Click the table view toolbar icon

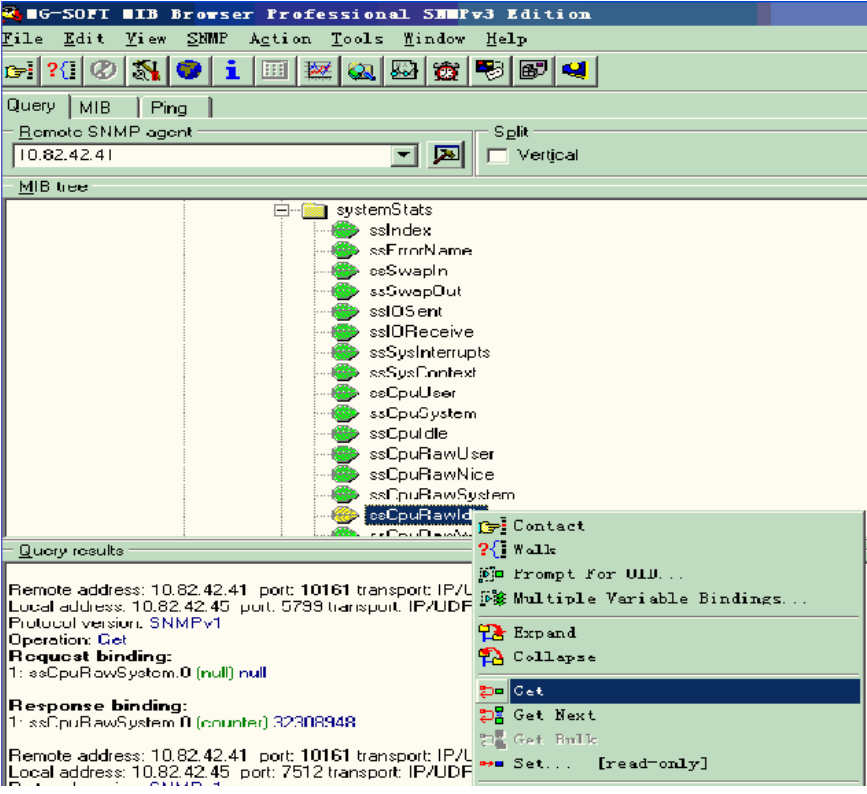coord(274,70)
